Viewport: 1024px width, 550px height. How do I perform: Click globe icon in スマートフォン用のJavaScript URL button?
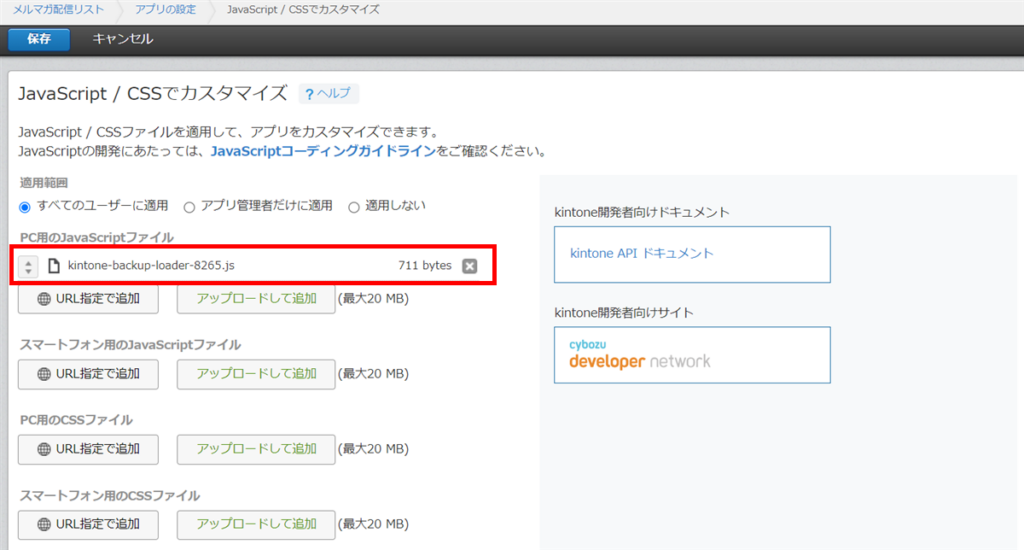44,374
